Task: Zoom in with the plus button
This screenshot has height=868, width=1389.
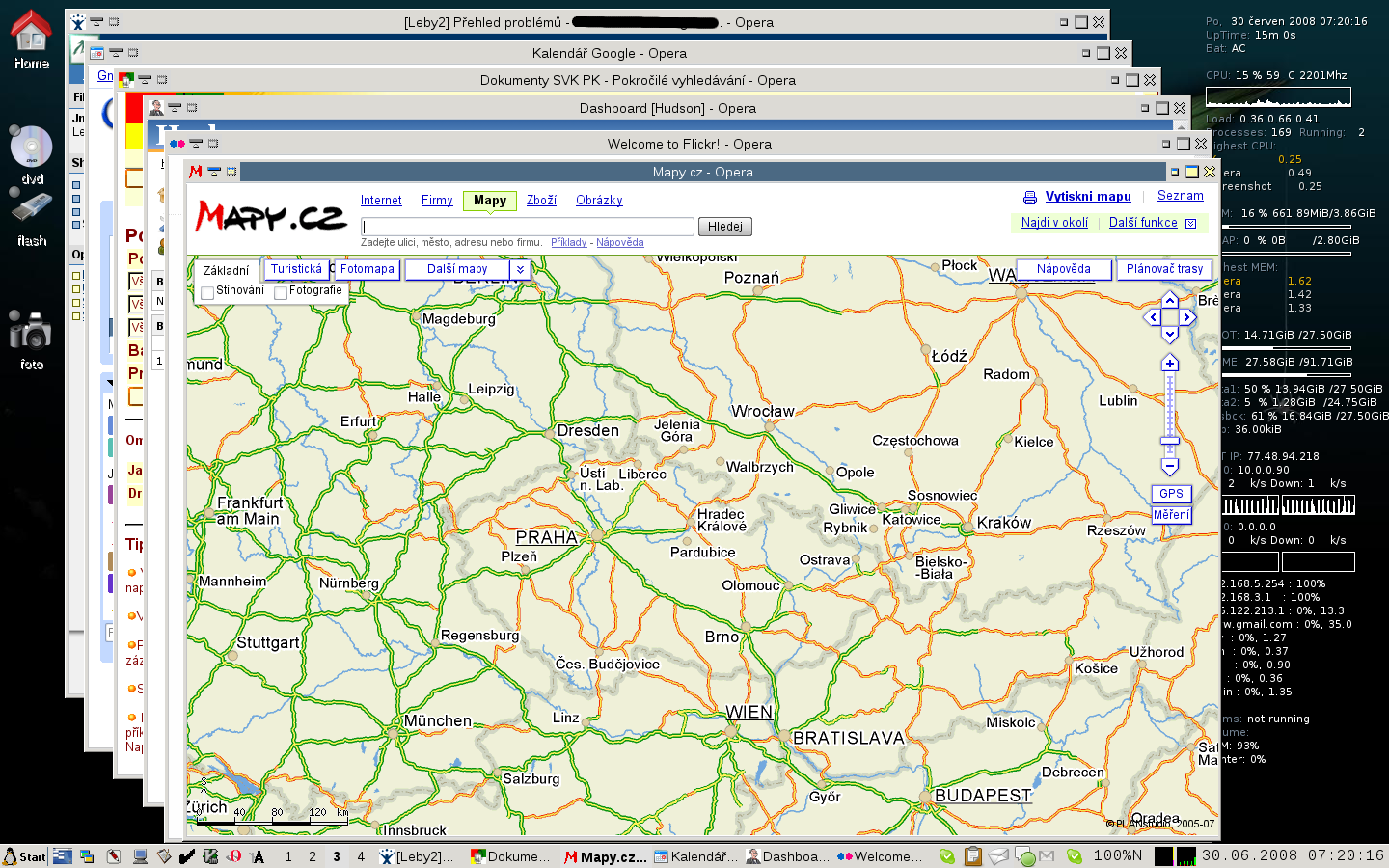Action: 1170,364
